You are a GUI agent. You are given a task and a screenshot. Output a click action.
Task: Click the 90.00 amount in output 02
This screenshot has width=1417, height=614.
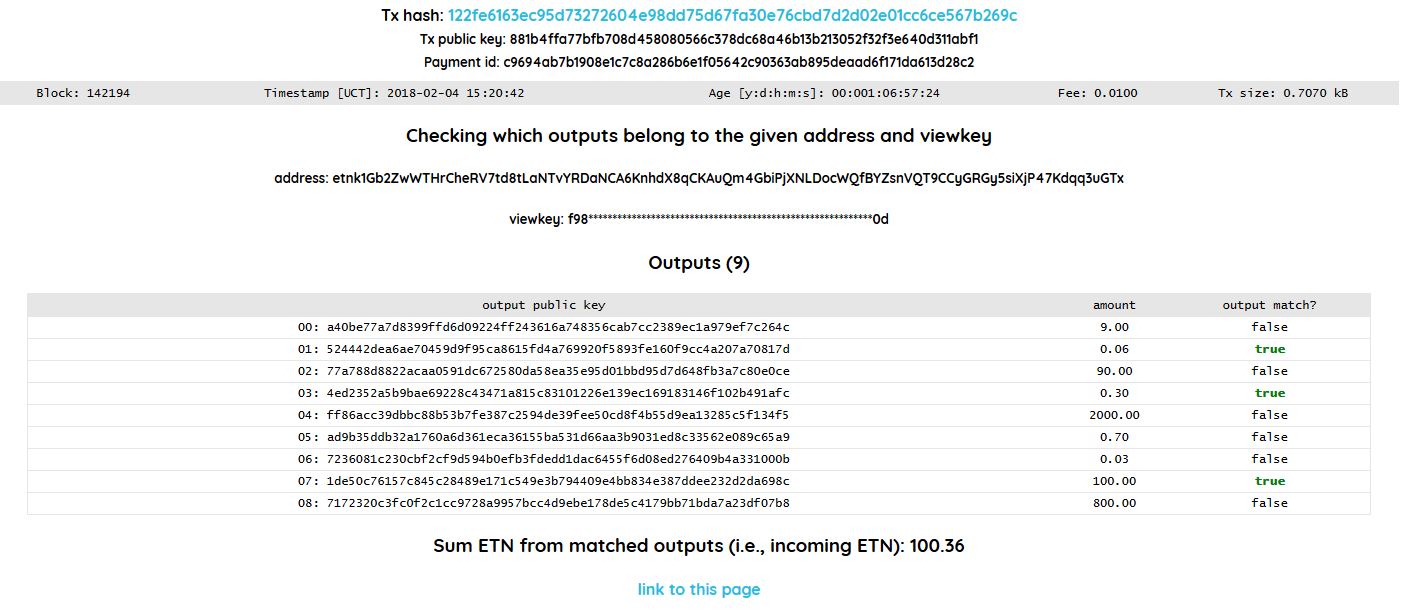tap(1114, 371)
